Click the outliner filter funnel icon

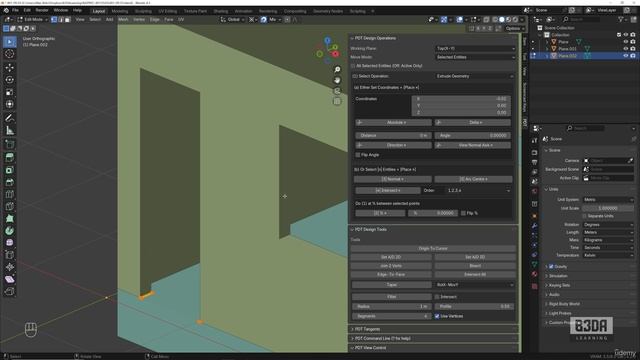622,19
